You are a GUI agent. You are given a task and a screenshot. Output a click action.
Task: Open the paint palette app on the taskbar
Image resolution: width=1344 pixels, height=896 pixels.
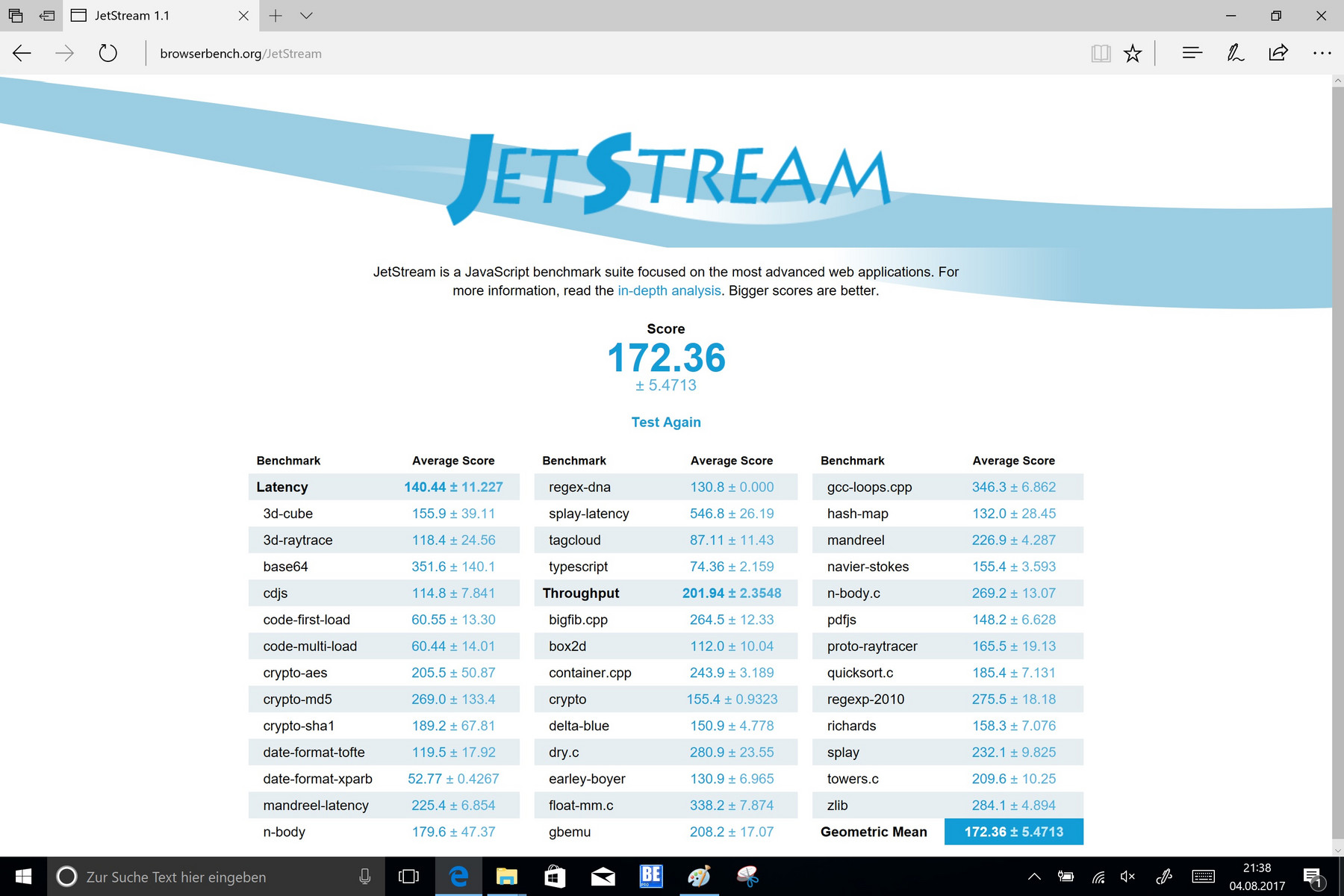tap(699, 877)
